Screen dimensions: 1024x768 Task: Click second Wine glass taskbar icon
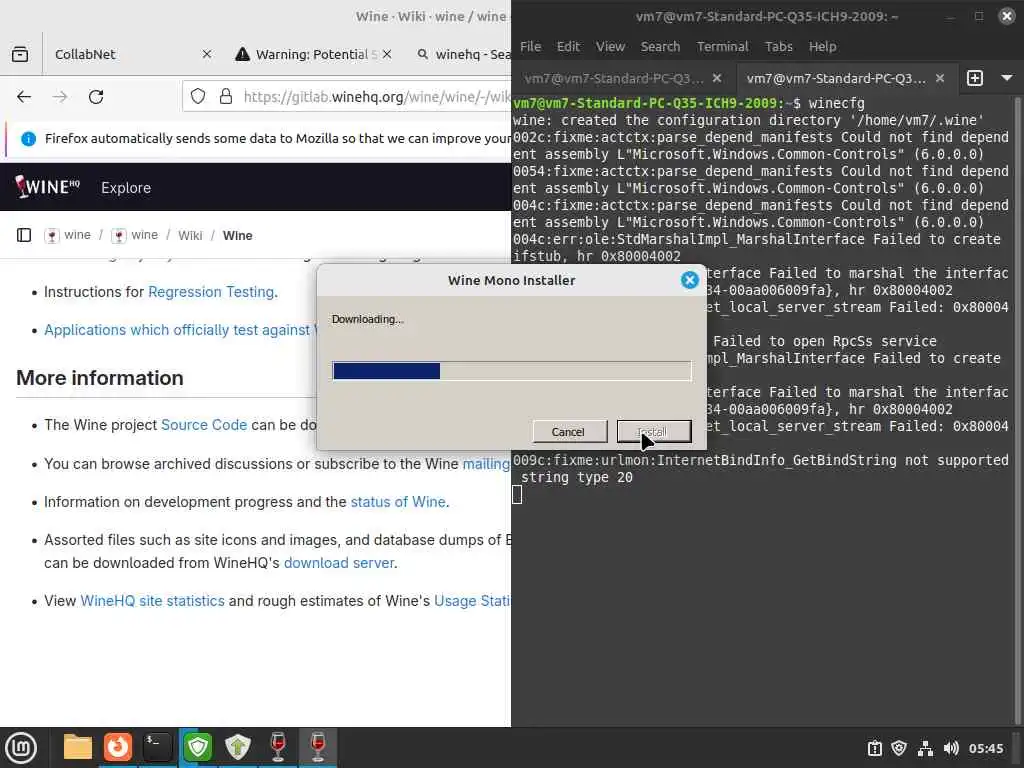pyautogui.click(x=317, y=747)
